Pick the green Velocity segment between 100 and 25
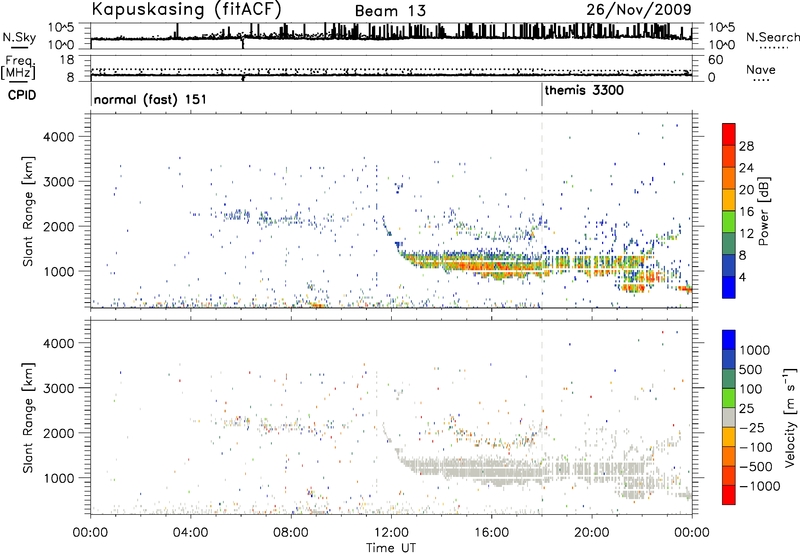This screenshot has width=800, height=554. [729, 398]
